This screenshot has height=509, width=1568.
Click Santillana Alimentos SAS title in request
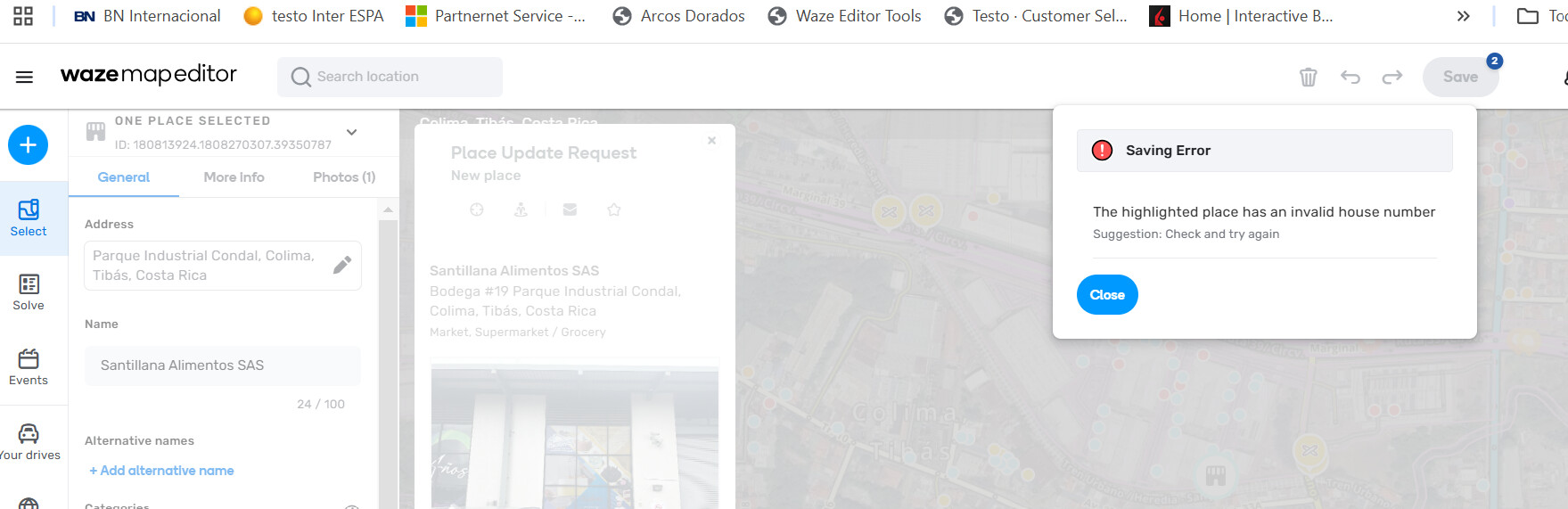(514, 271)
